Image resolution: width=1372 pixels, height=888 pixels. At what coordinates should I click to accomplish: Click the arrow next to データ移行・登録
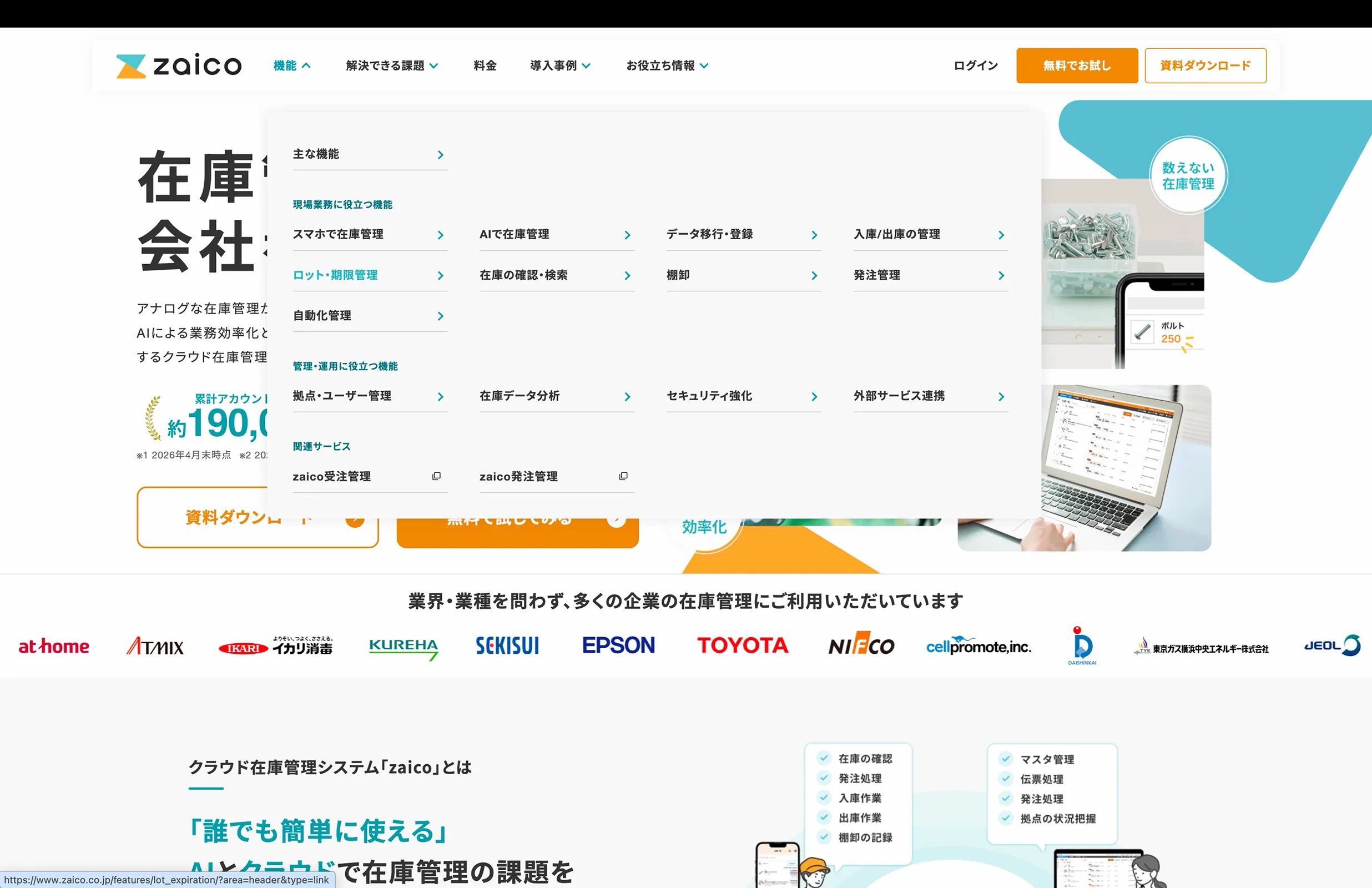(814, 235)
